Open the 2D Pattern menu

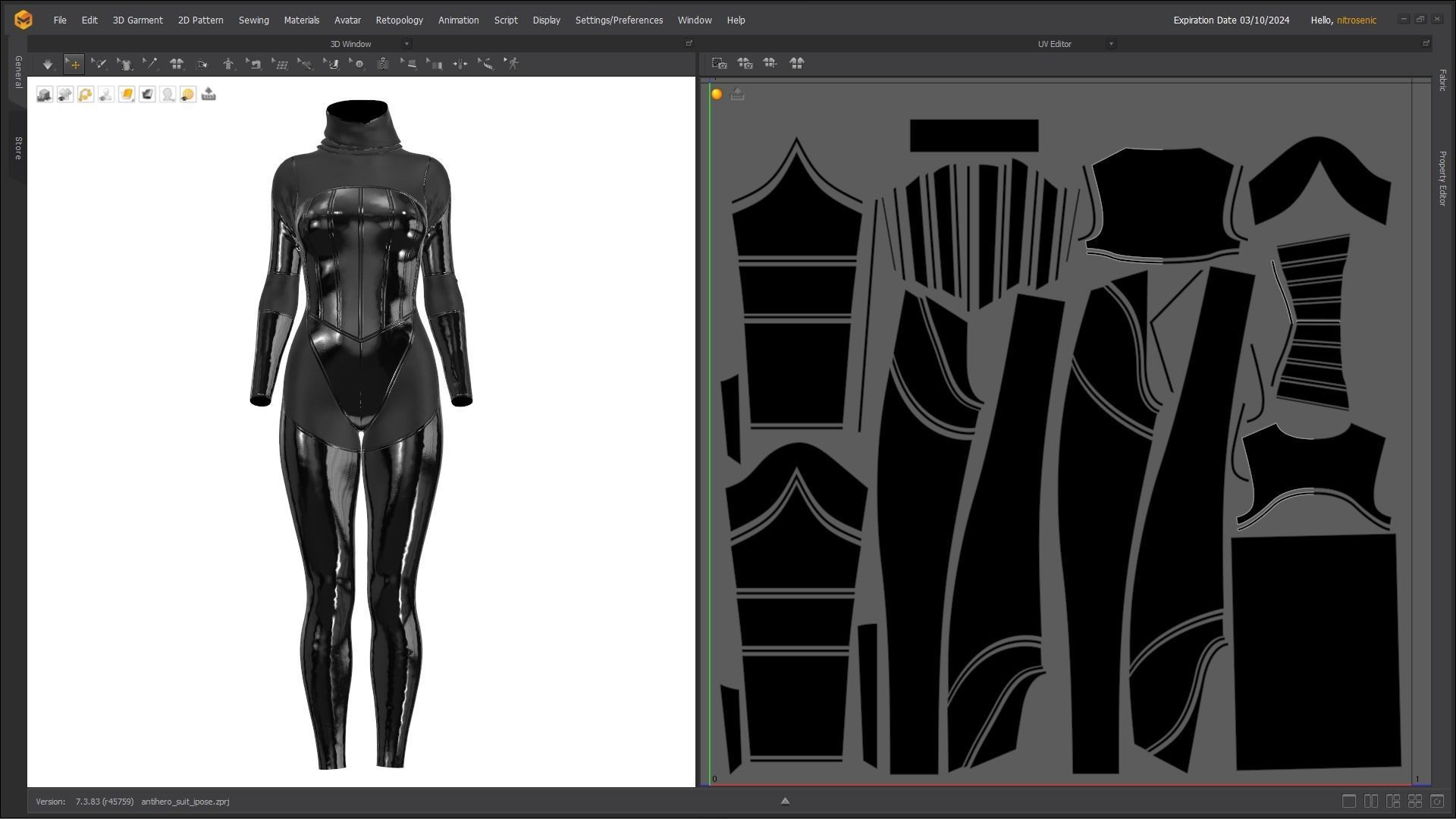point(200,20)
